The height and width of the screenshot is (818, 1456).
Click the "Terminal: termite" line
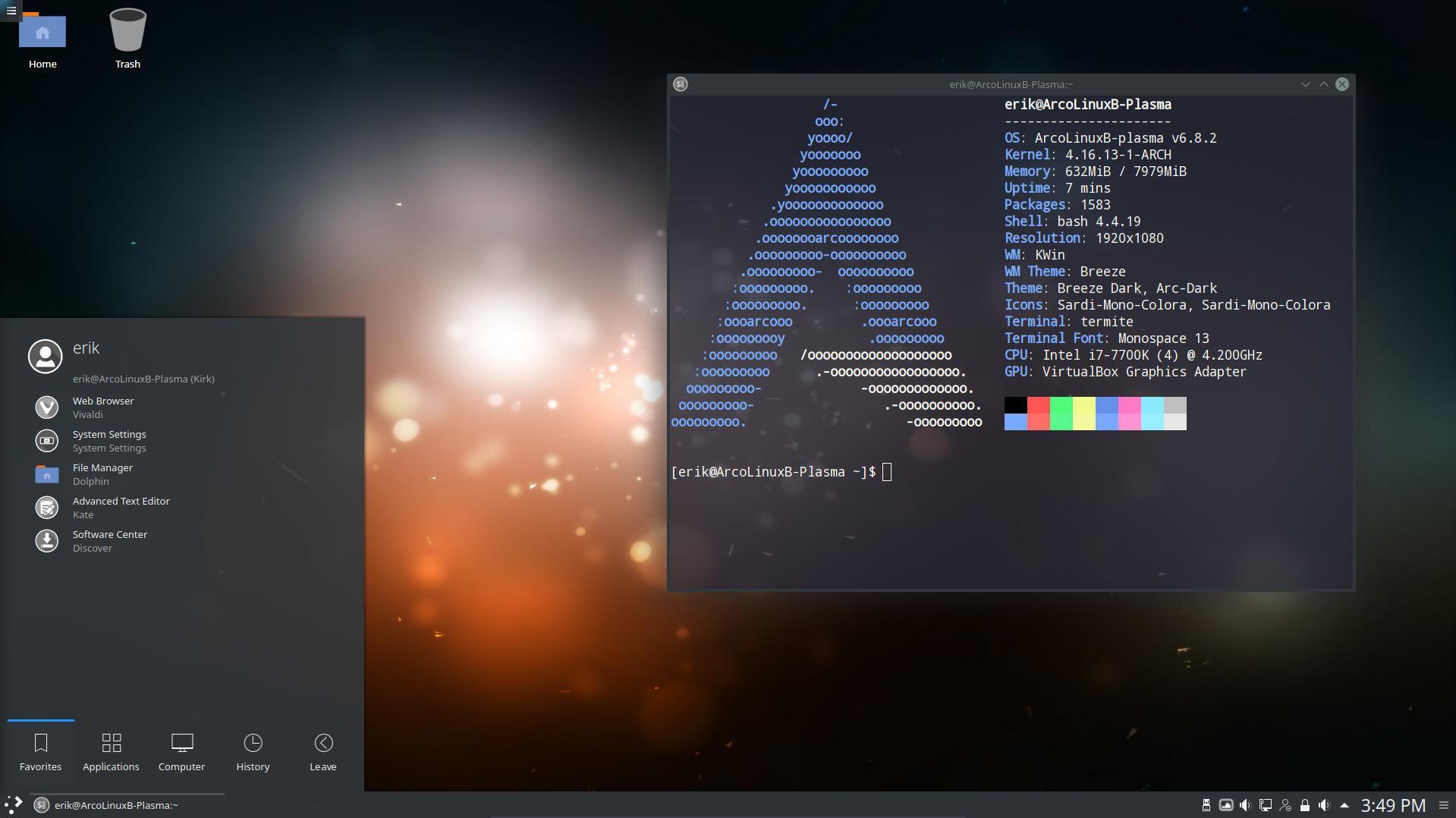pyautogui.click(x=1069, y=322)
